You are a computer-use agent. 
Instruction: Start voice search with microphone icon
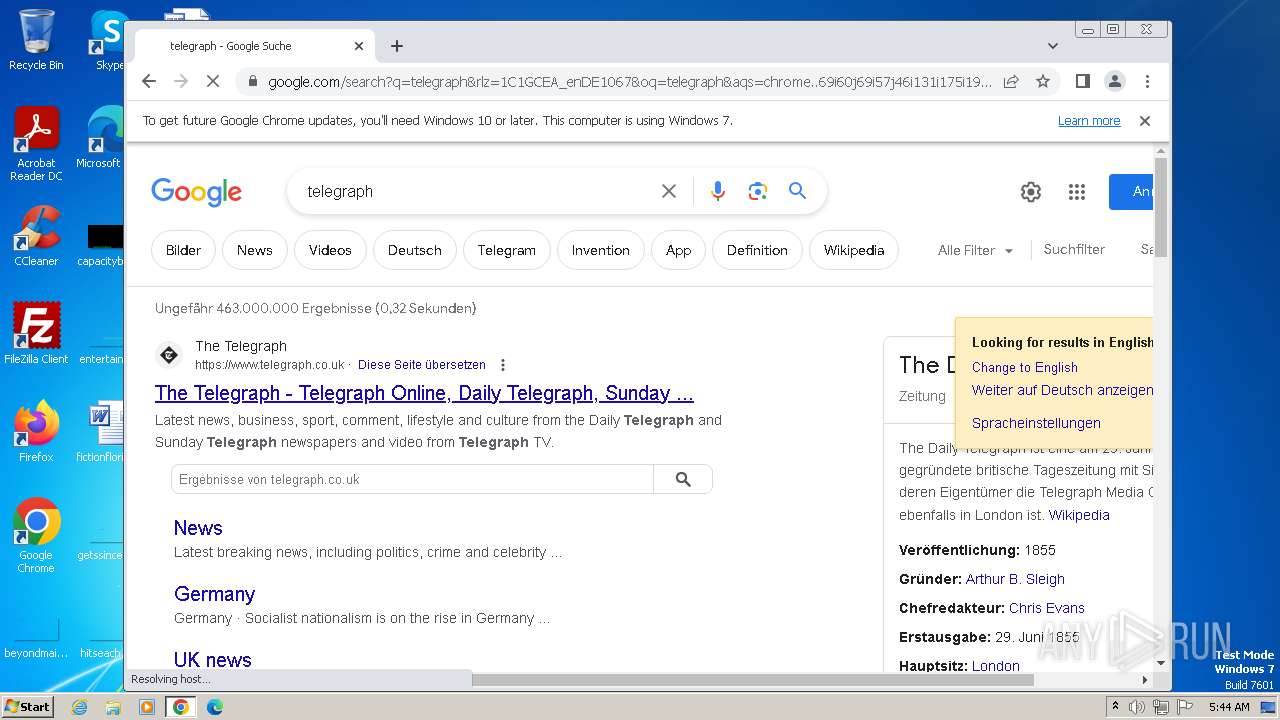click(717, 191)
